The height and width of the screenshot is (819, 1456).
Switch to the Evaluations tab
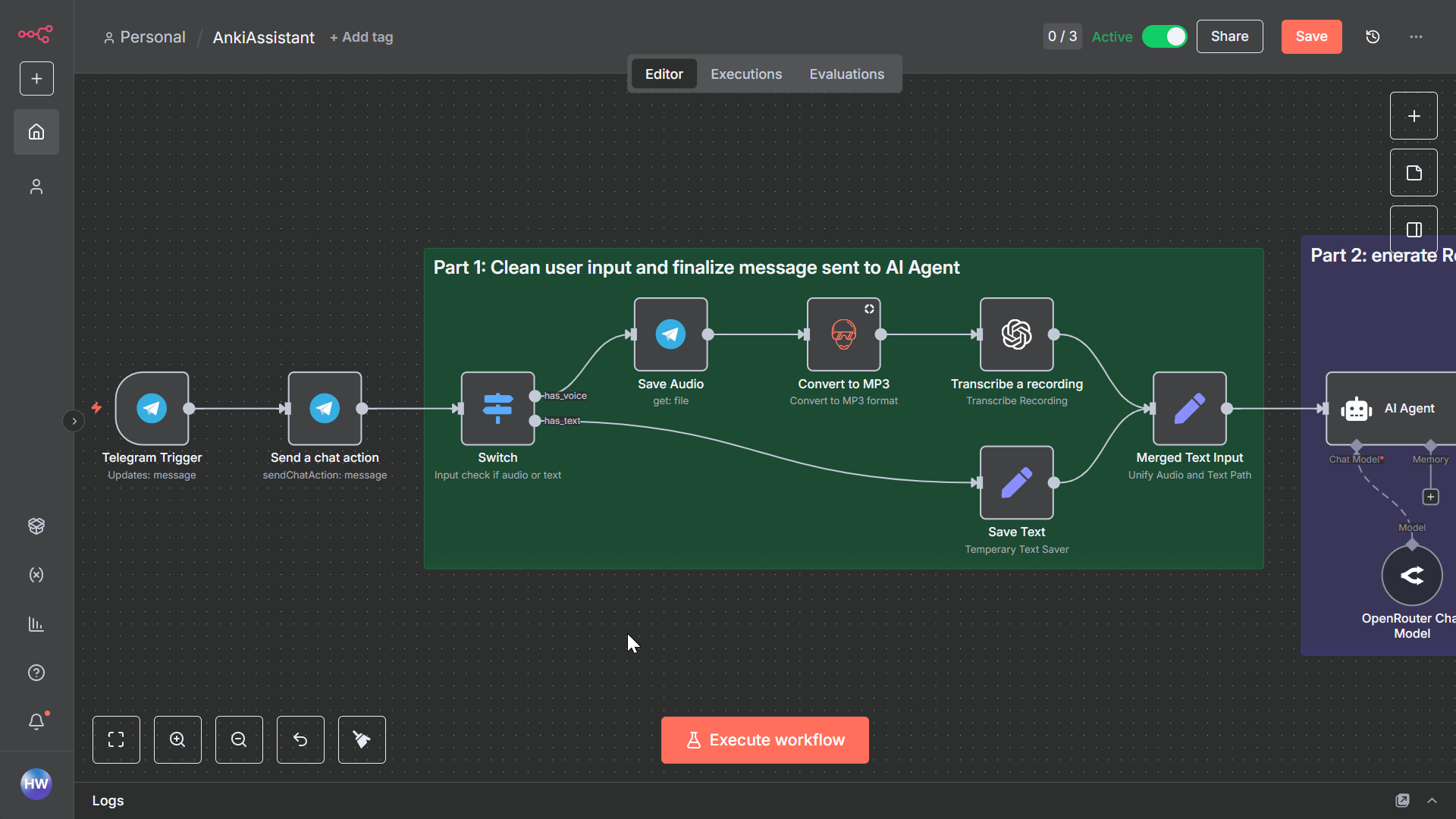[846, 74]
